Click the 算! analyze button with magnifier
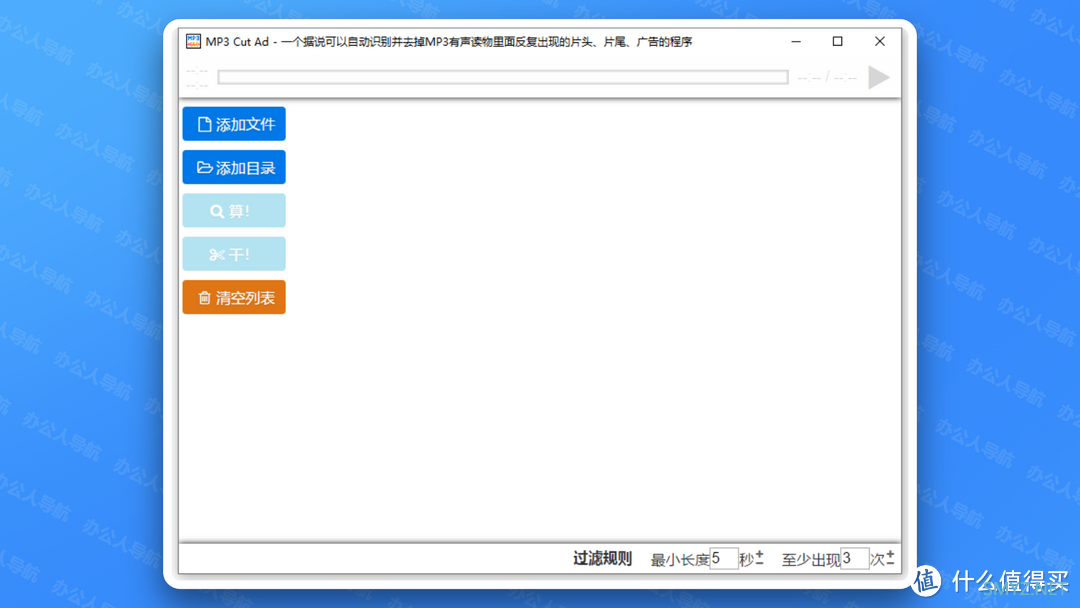This screenshot has width=1080, height=608. point(234,211)
